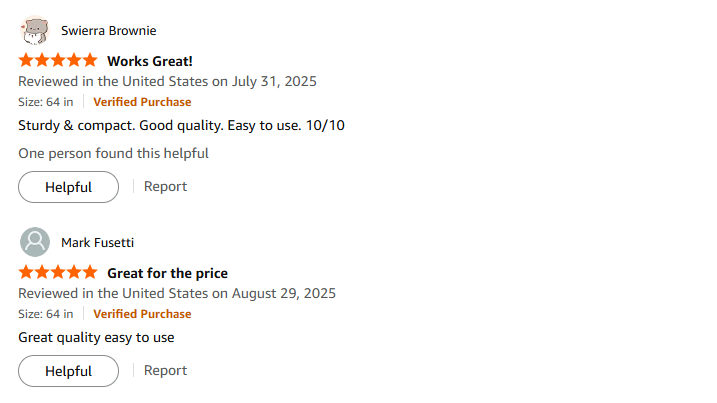Click Swierra Brownie's profile avatar
This screenshot has height=403, width=717.
tap(35, 30)
